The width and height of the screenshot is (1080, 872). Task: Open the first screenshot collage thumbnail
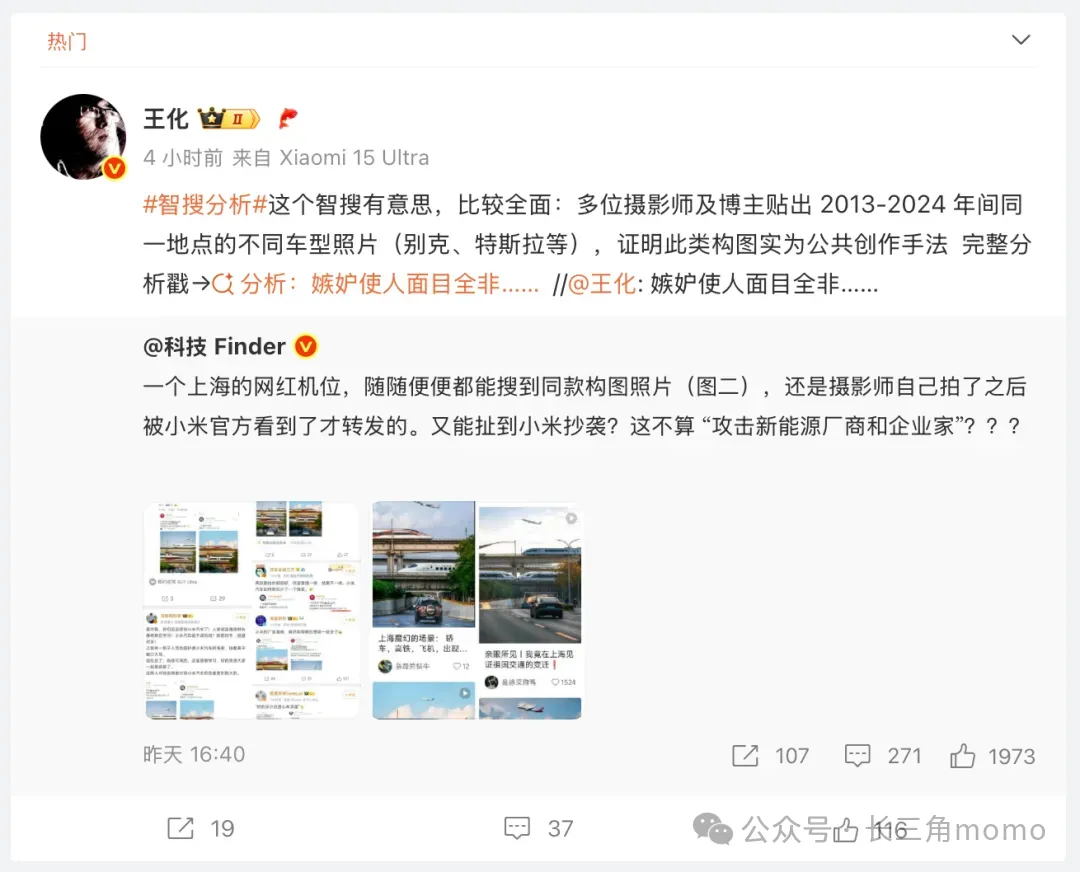pos(251,610)
